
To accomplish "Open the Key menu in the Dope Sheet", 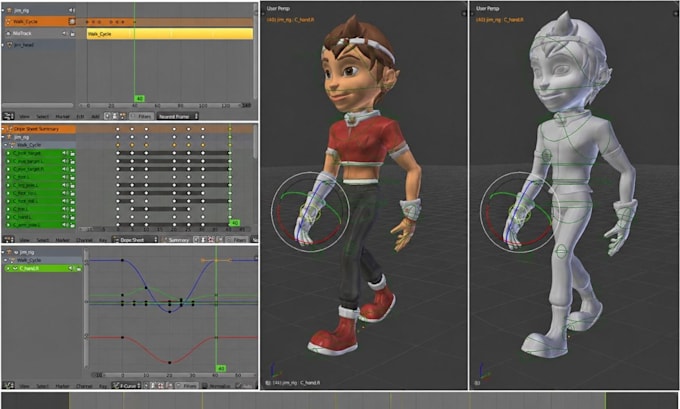I will (103, 239).
